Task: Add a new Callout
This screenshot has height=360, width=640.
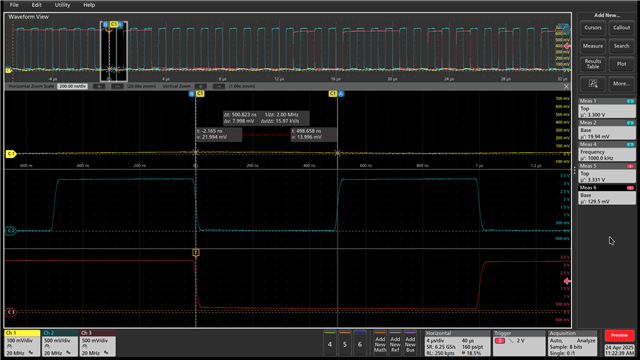Action: [x=621, y=28]
